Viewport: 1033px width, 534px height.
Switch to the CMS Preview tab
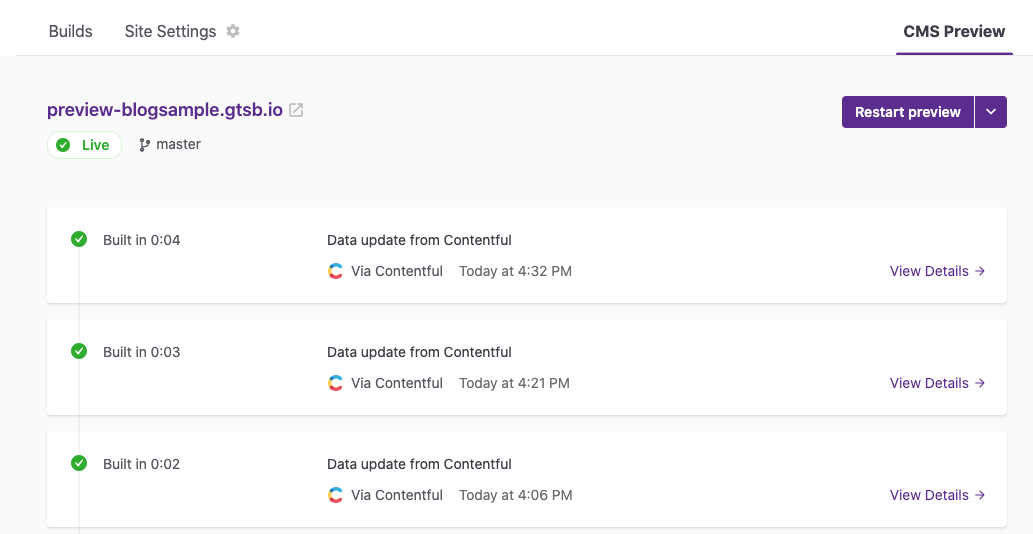pyautogui.click(x=954, y=31)
